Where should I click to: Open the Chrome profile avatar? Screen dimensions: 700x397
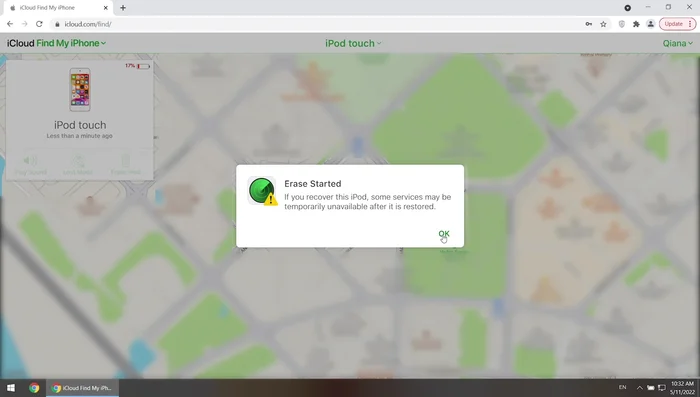click(x=650, y=24)
